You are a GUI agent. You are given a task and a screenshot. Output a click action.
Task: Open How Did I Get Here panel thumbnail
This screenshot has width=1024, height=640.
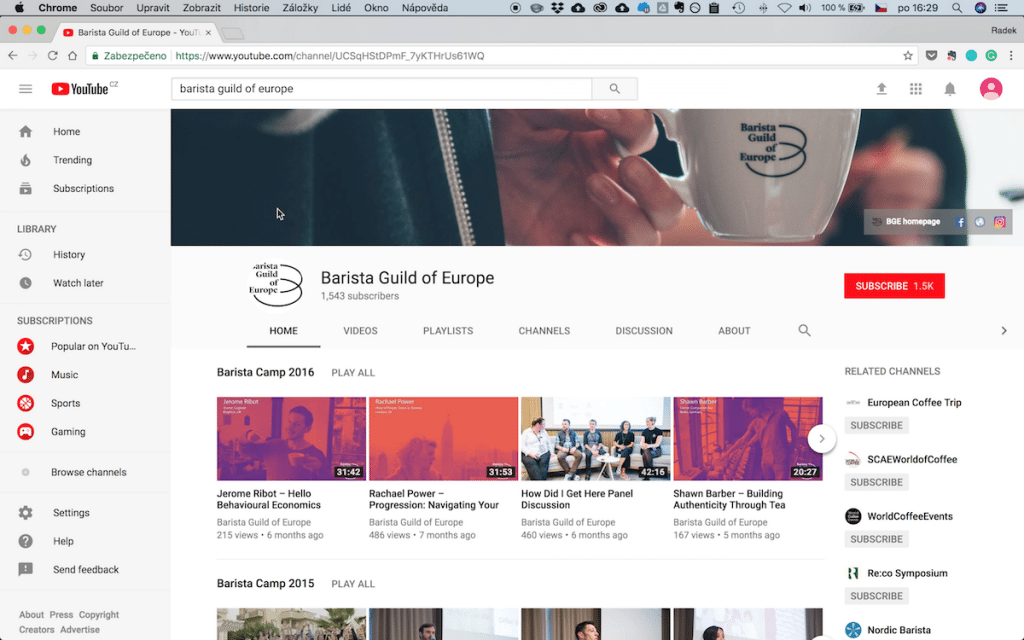point(596,439)
